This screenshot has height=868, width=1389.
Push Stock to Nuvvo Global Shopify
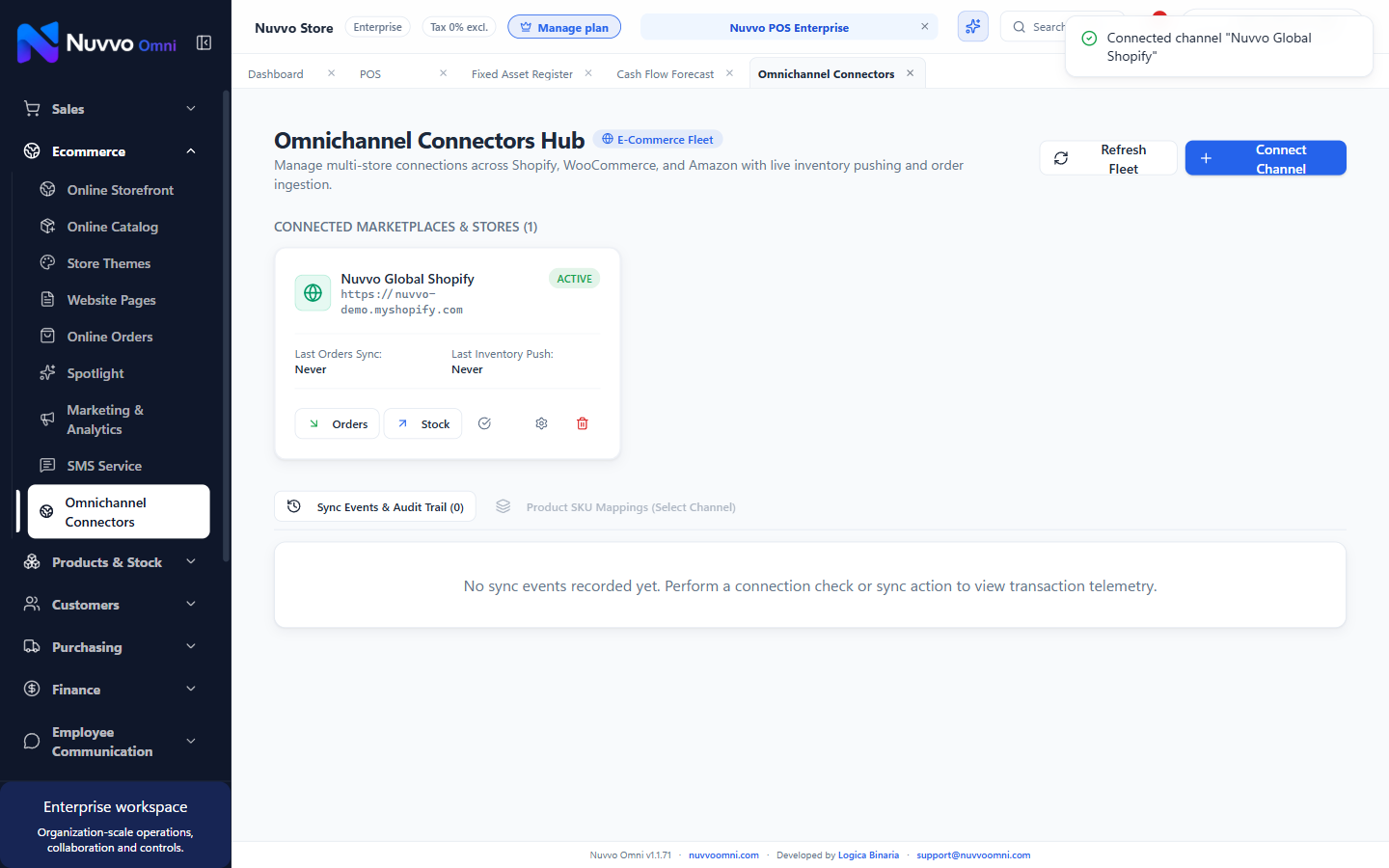point(423,423)
